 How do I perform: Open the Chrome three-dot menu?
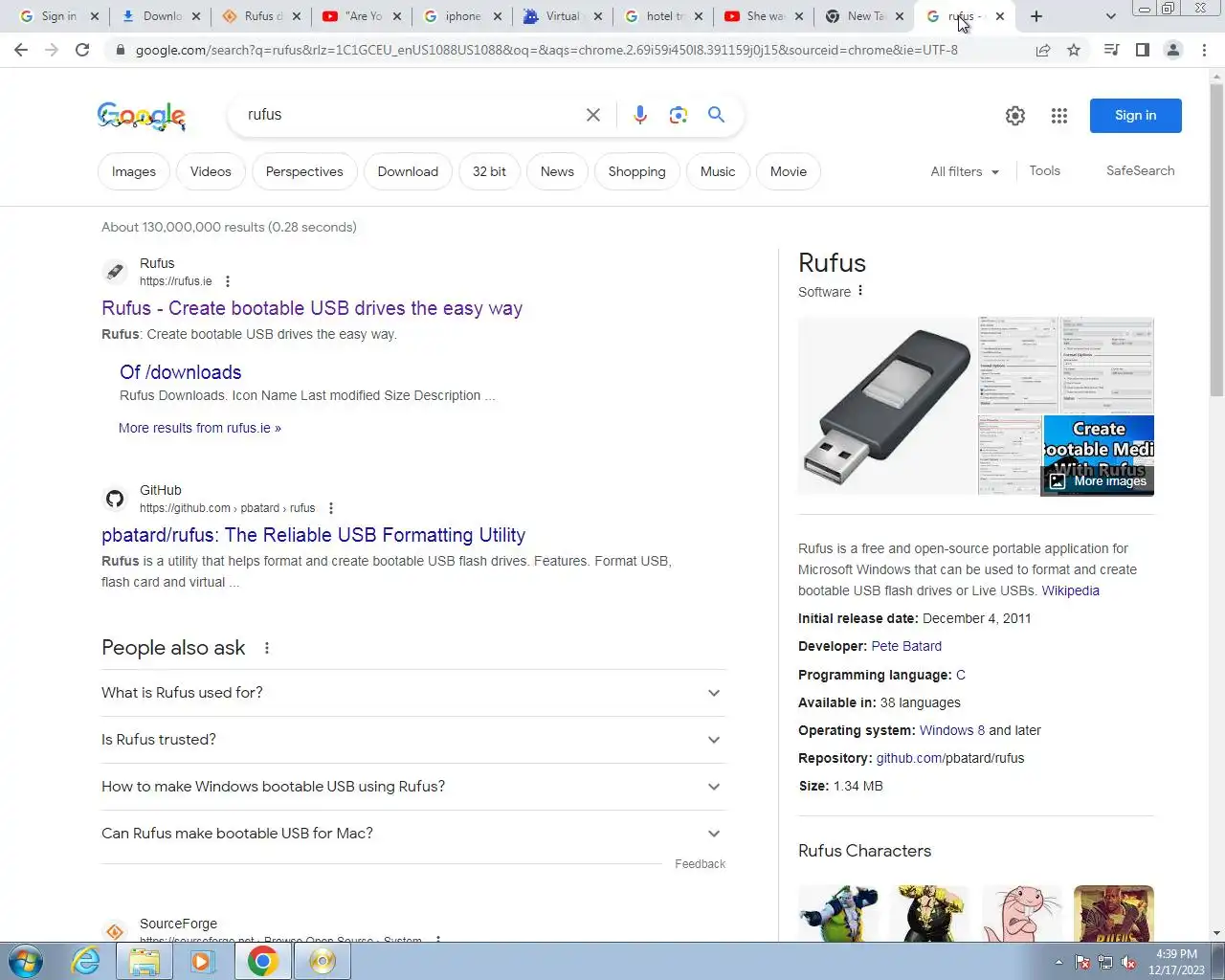(x=1204, y=50)
